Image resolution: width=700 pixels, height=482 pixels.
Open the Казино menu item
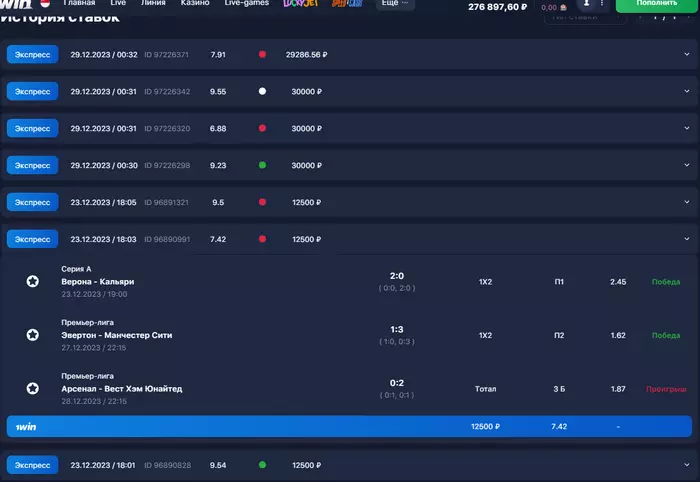tap(195, 3)
